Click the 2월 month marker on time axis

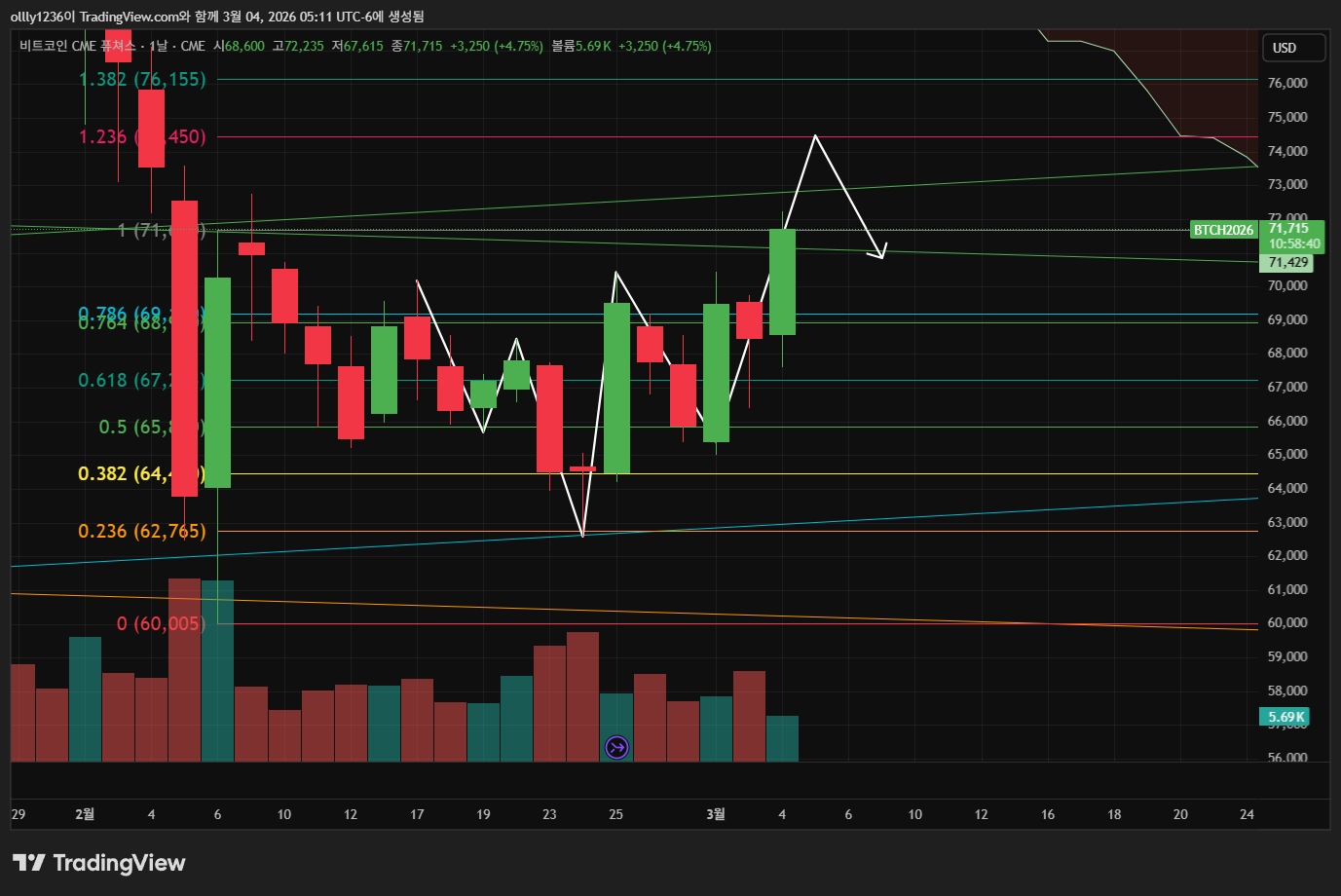(85, 814)
